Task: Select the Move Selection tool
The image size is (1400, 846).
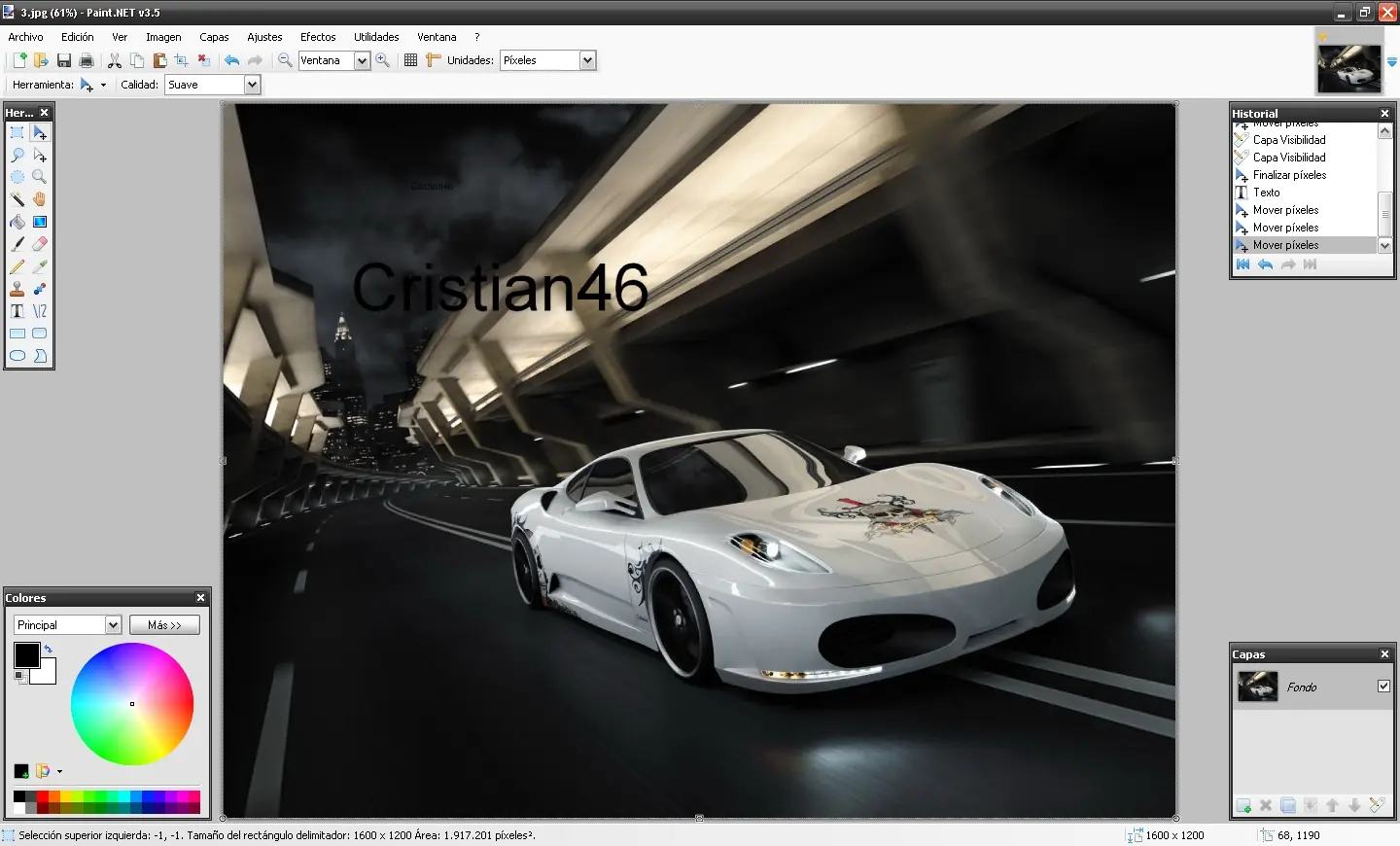Action: (40, 155)
